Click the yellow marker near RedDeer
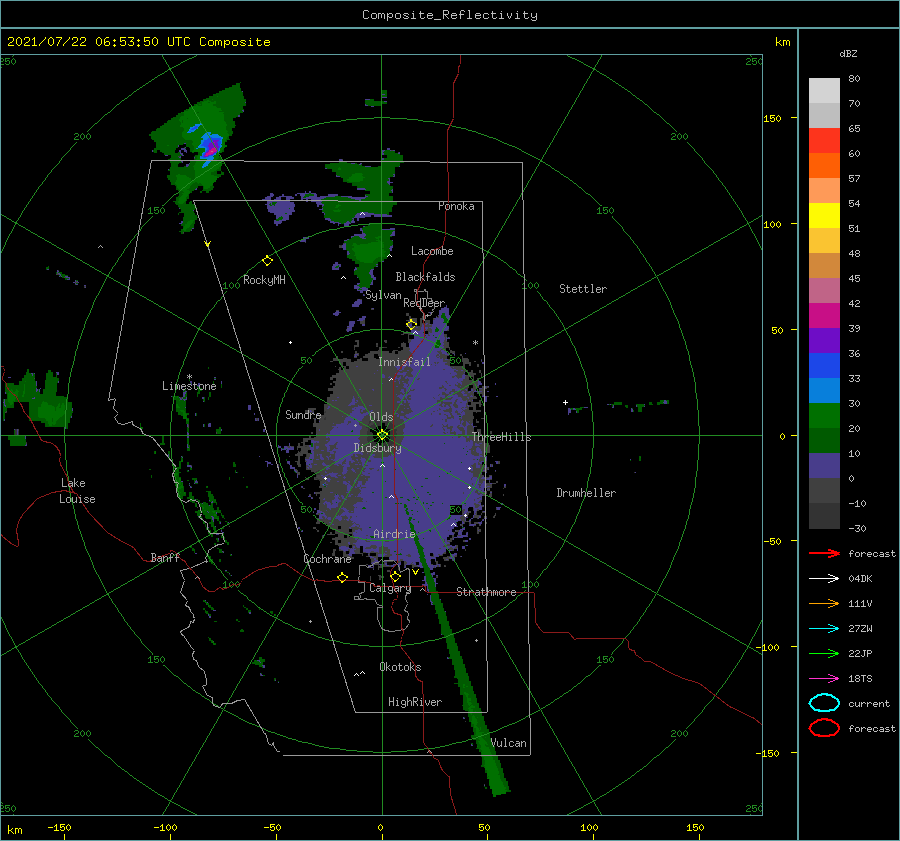 coord(412,325)
